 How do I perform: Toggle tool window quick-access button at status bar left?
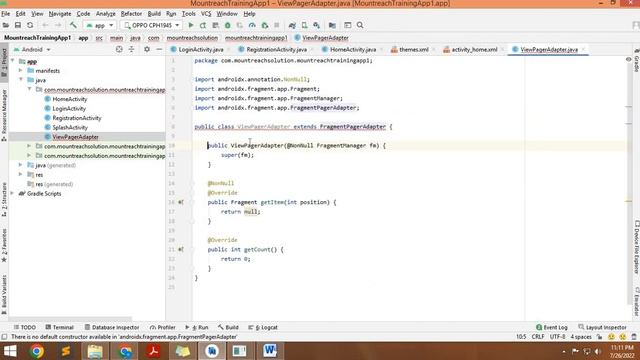pos(4,337)
